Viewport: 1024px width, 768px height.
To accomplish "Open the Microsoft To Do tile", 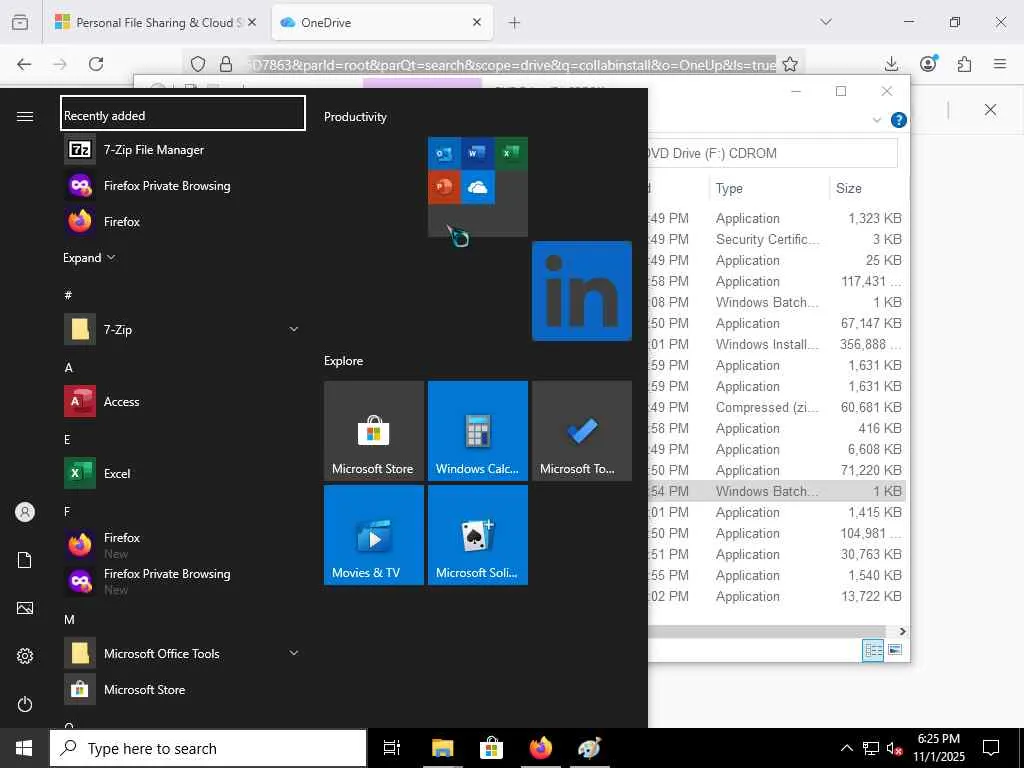I will click(582, 431).
